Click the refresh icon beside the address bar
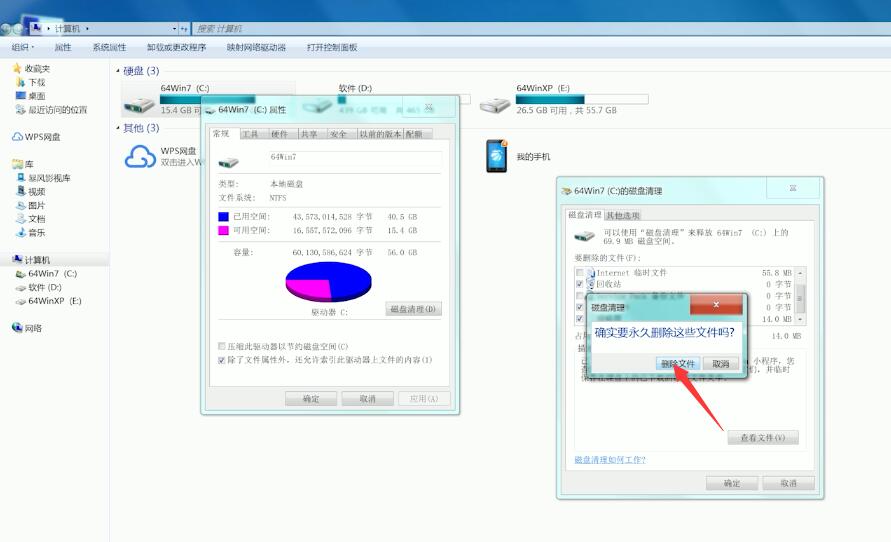The image size is (891, 542). coord(184,28)
